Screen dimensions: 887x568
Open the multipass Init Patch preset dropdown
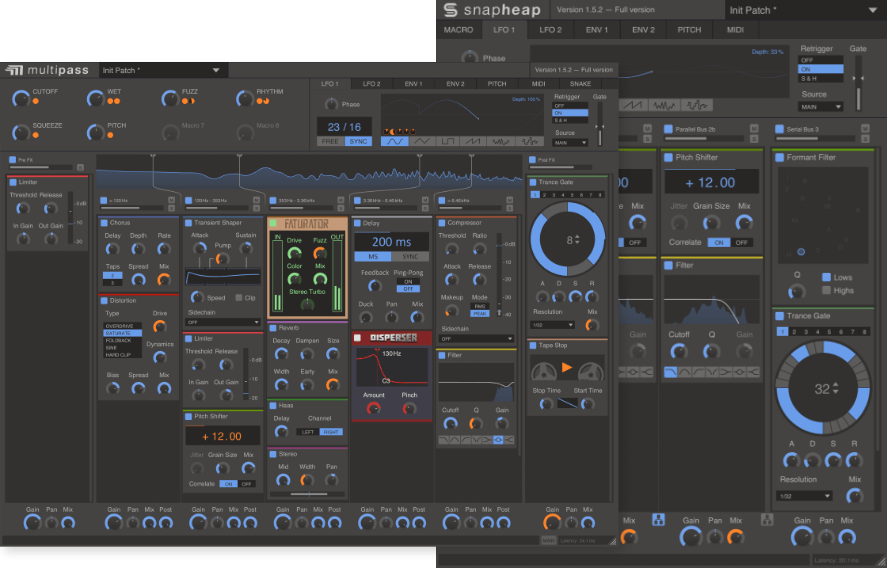[x=160, y=70]
